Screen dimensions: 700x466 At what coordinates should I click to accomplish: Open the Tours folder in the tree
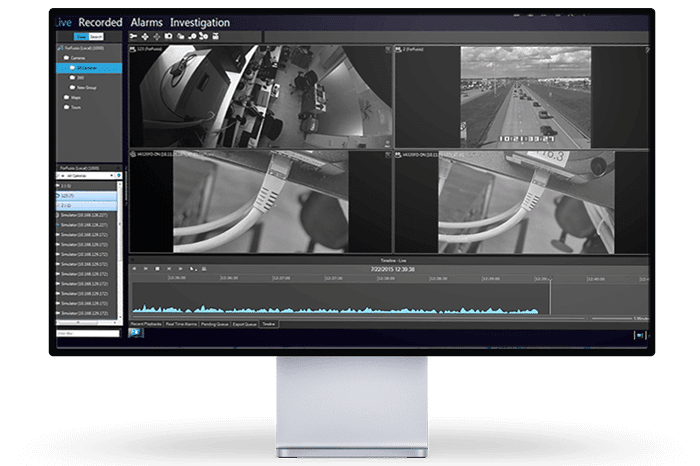pyautogui.click(x=72, y=107)
